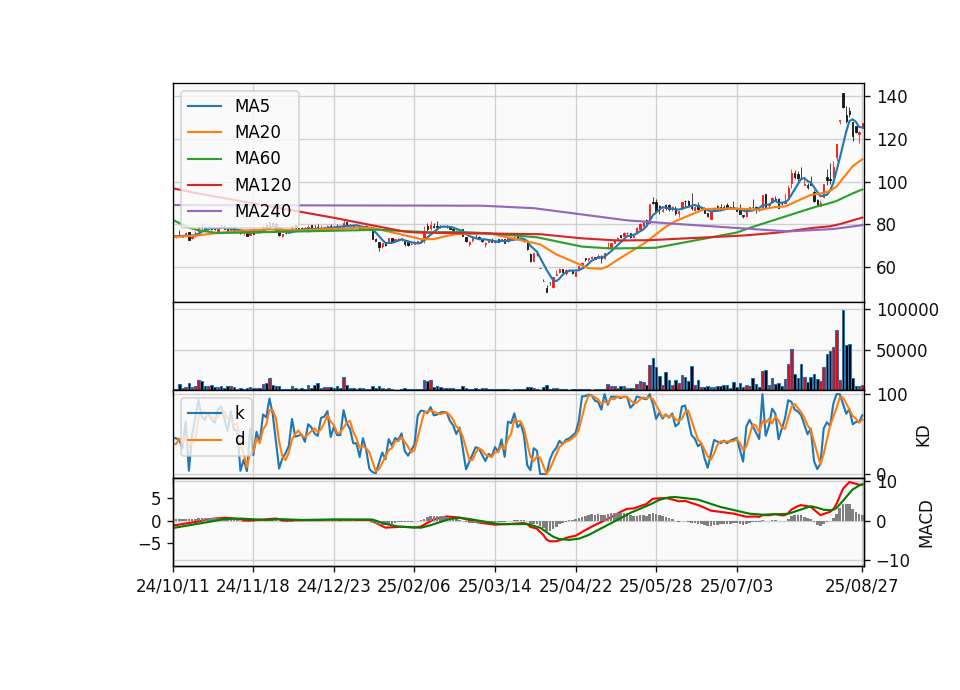
Task: Click the 24/12/23 date tick label
Action: (334, 586)
